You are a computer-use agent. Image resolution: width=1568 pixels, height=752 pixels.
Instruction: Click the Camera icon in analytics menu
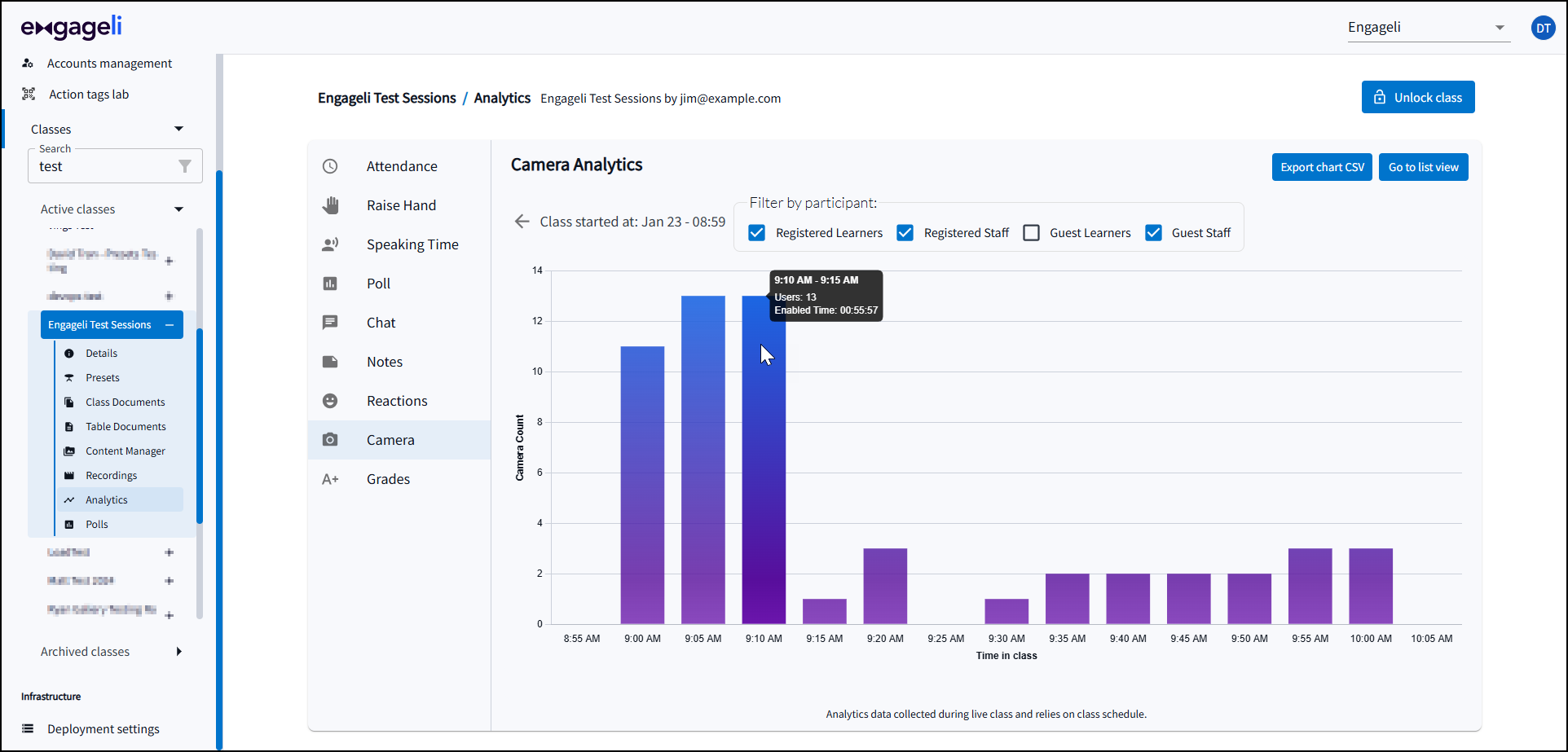(x=330, y=440)
